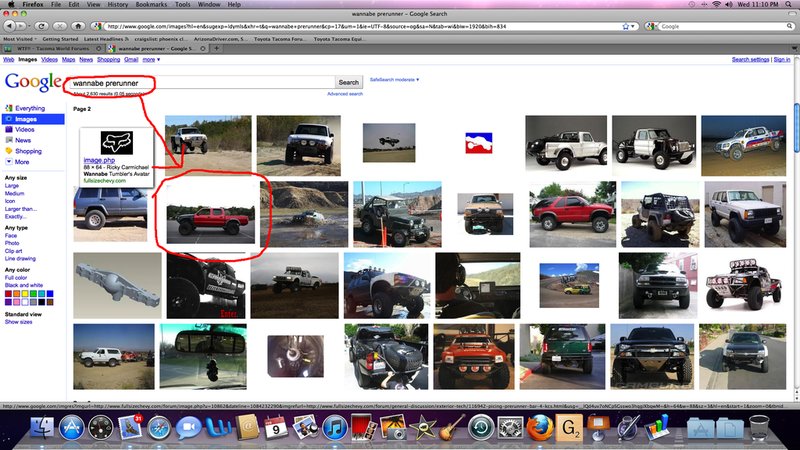800x450 pixels.
Task: Click the 'wannabe prerunner' search input field
Action: point(202,82)
